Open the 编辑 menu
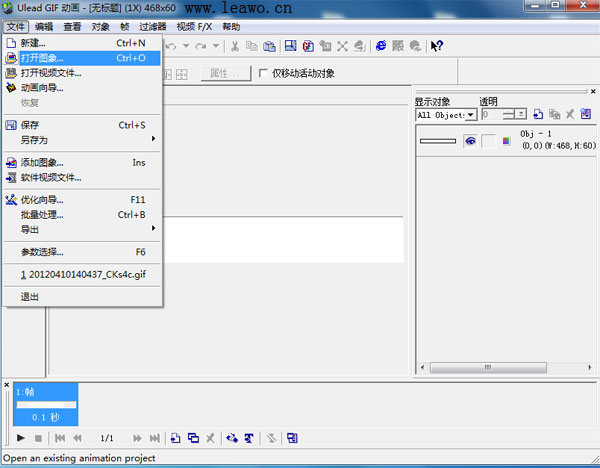Image resolution: width=600 pixels, height=468 pixels. [x=44, y=27]
